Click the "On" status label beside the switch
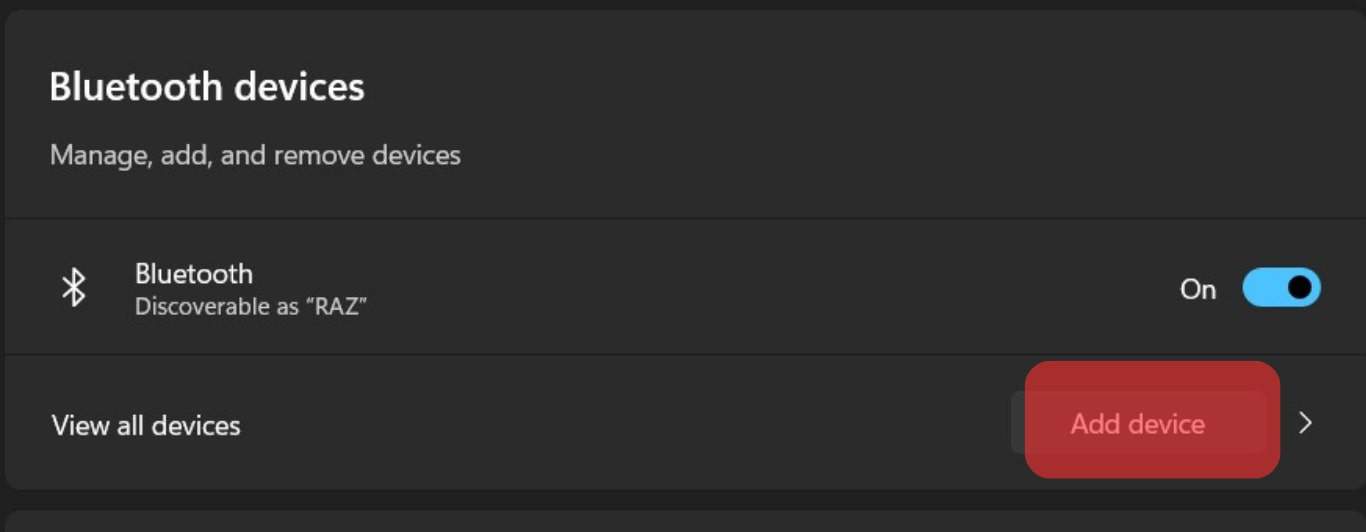 (1198, 289)
